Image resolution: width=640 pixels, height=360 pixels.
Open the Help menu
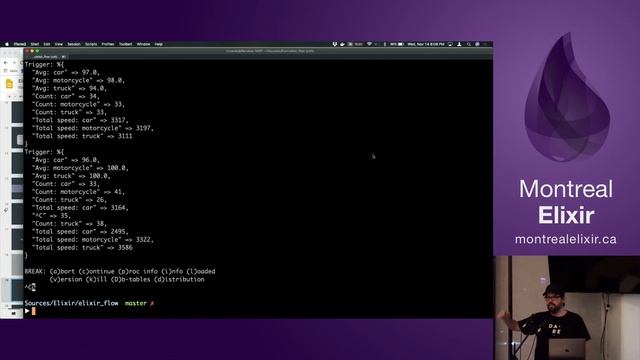pos(159,44)
